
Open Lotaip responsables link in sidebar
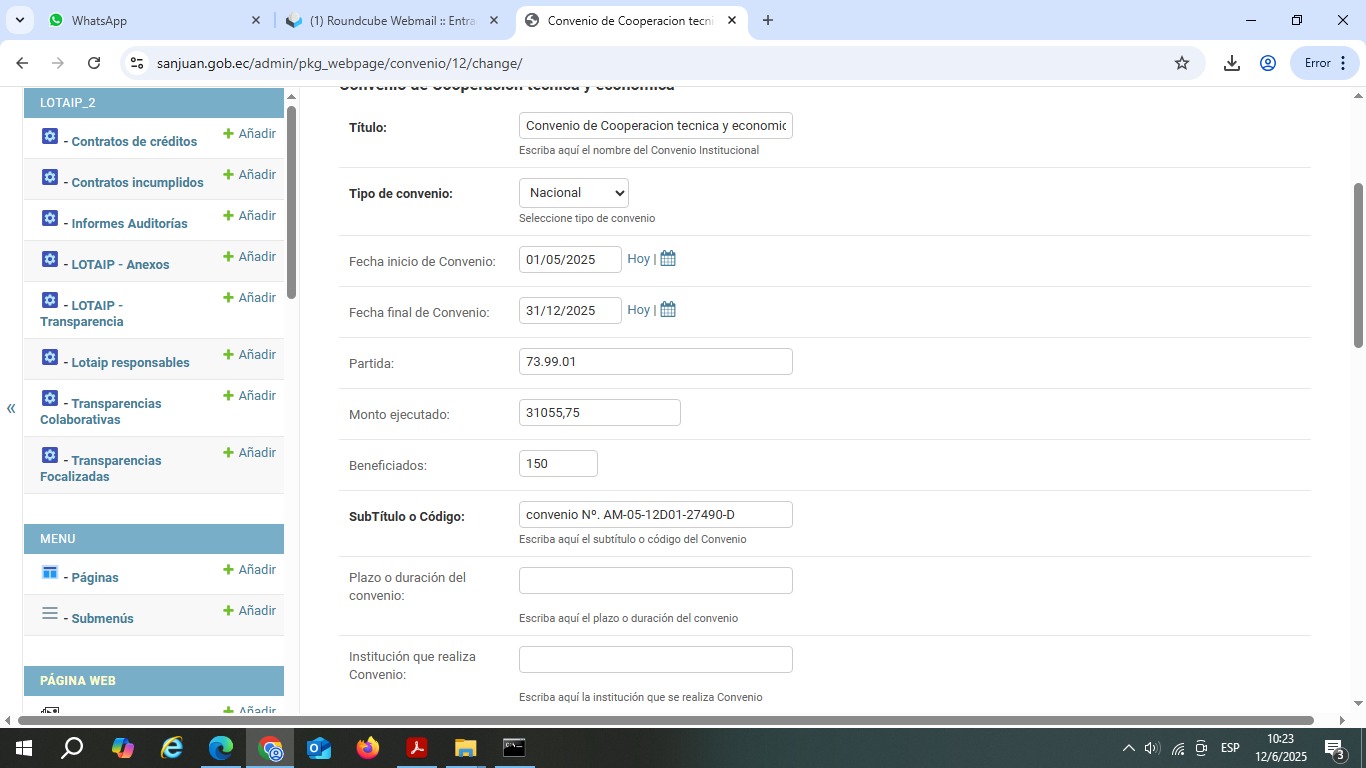tap(130, 363)
